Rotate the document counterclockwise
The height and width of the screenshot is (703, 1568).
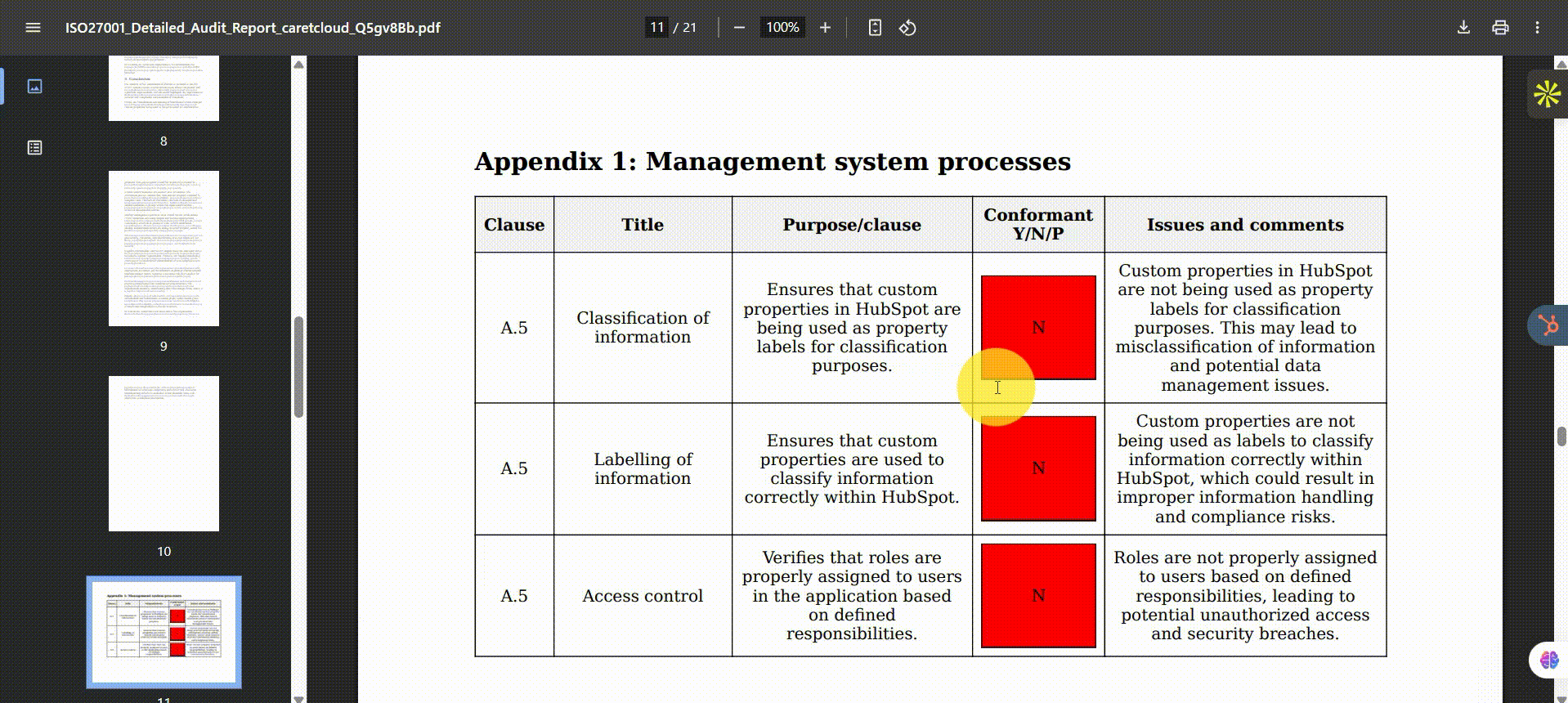[x=907, y=28]
